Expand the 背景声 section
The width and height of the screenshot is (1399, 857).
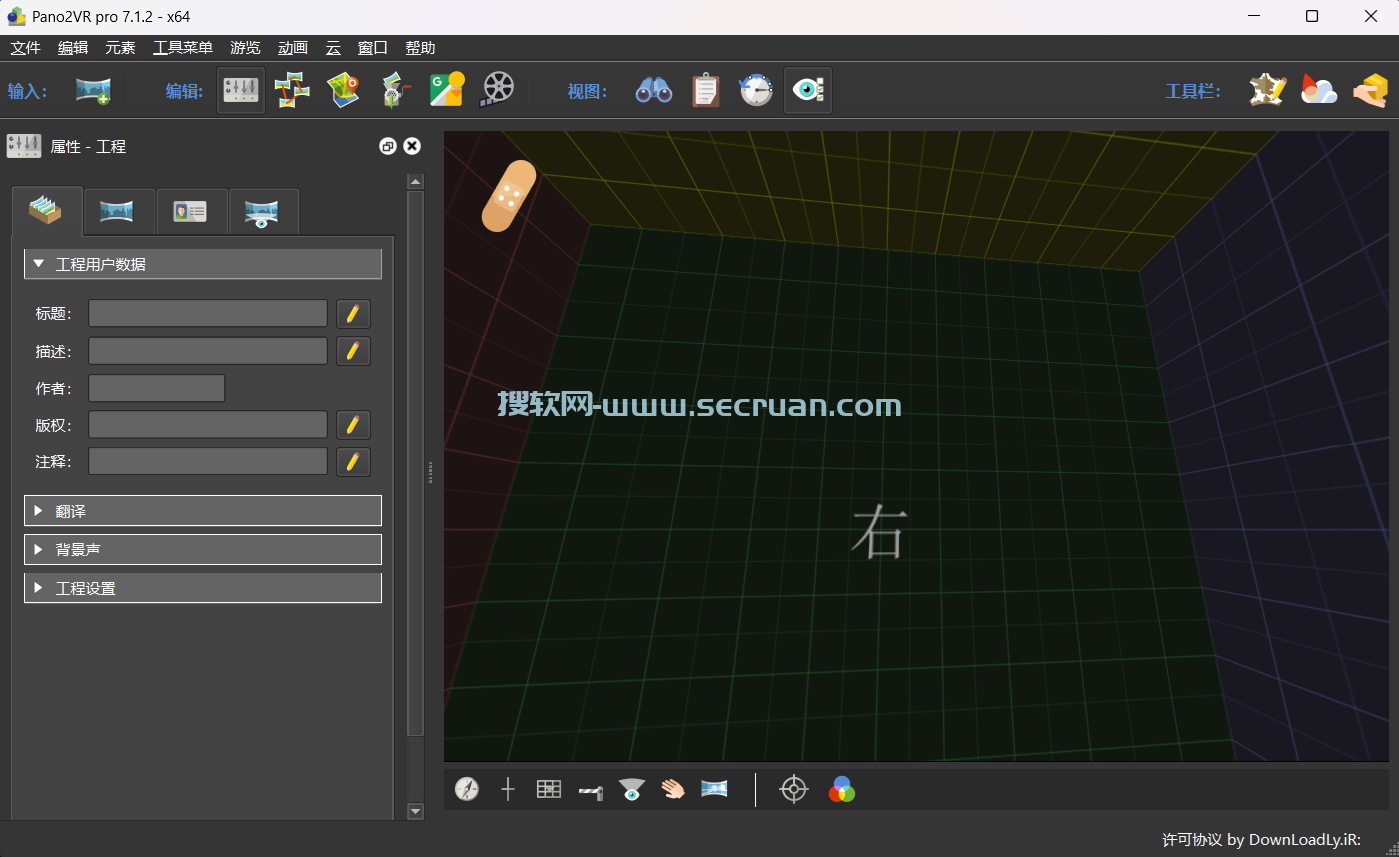203,549
